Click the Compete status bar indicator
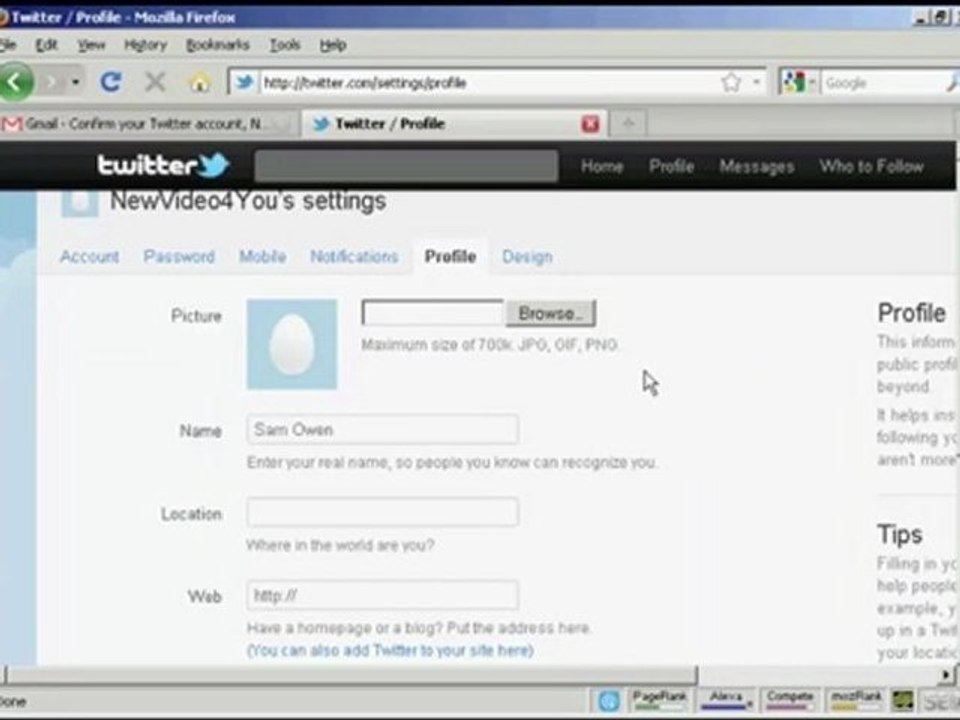 click(790, 700)
